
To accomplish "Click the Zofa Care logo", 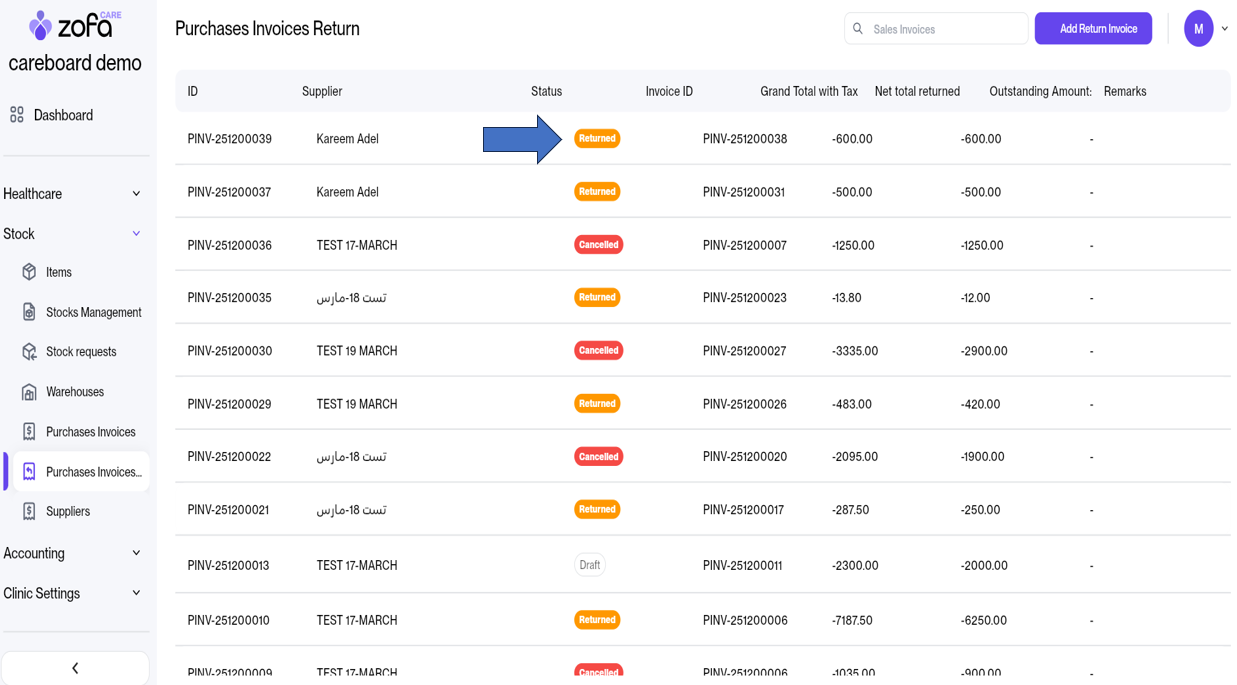I will pyautogui.click(x=75, y=25).
